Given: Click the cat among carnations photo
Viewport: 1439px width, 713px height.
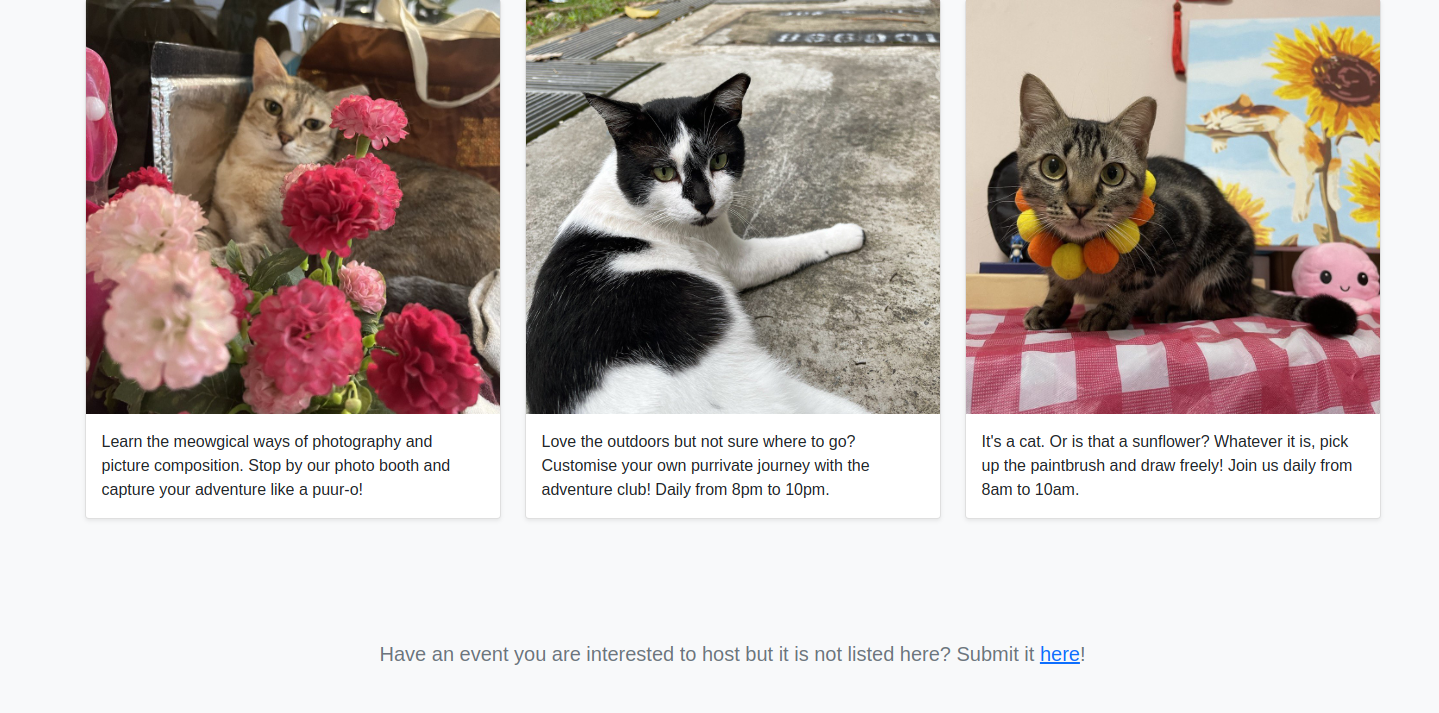Looking at the screenshot, I should coord(292,205).
